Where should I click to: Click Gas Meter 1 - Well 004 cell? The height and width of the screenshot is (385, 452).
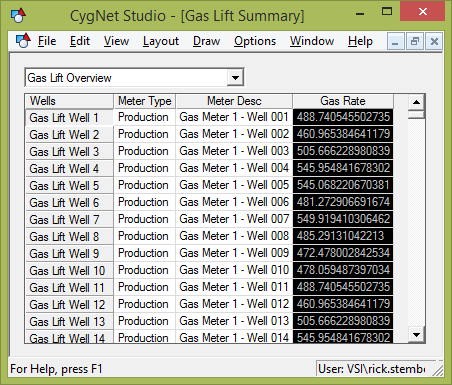[x=234, y=168]
